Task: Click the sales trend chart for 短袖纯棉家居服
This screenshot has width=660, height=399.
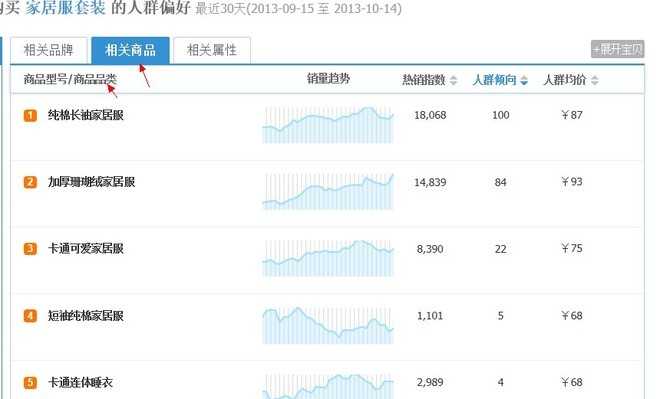Action: pos(328,325)
